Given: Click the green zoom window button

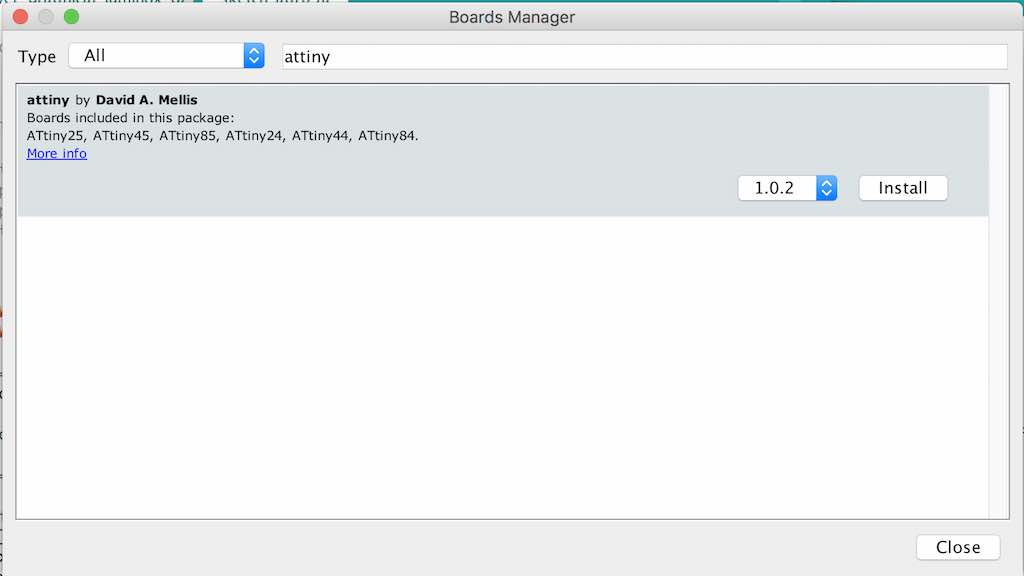Looking at the screenshot, I should pos(71,17).
